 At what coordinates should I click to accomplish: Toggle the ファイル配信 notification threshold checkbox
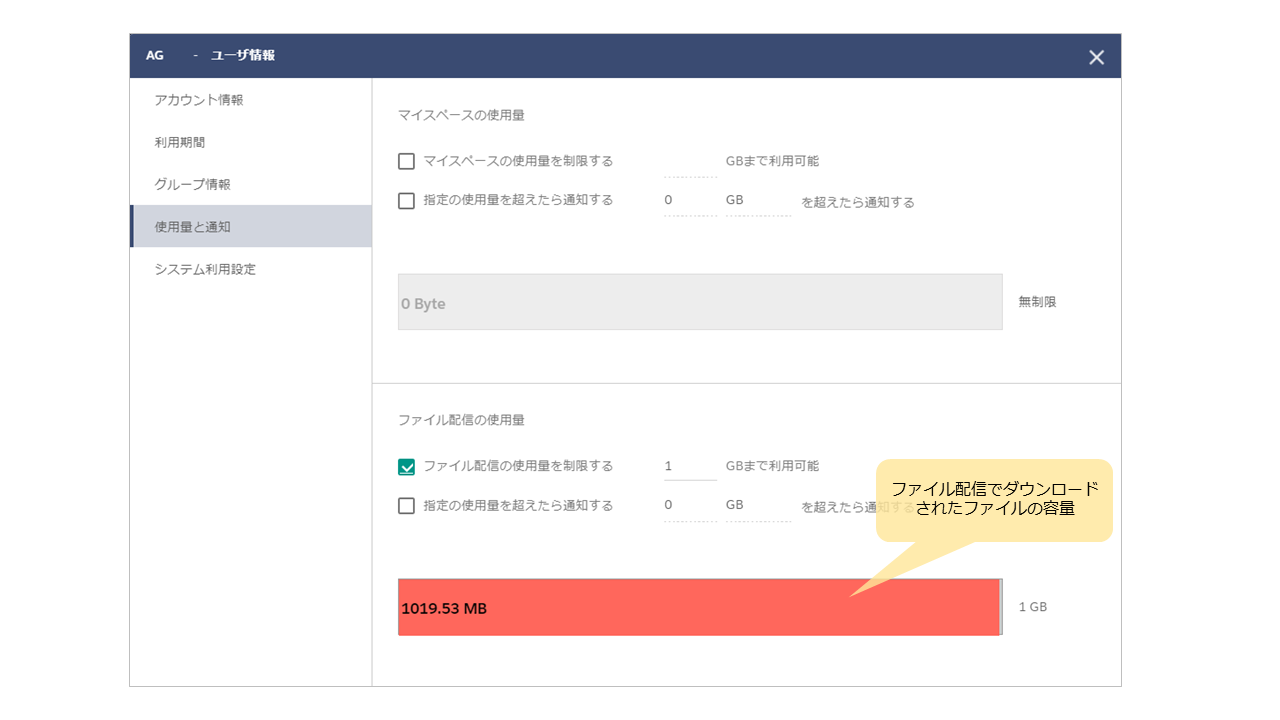(x=406, y=506)
